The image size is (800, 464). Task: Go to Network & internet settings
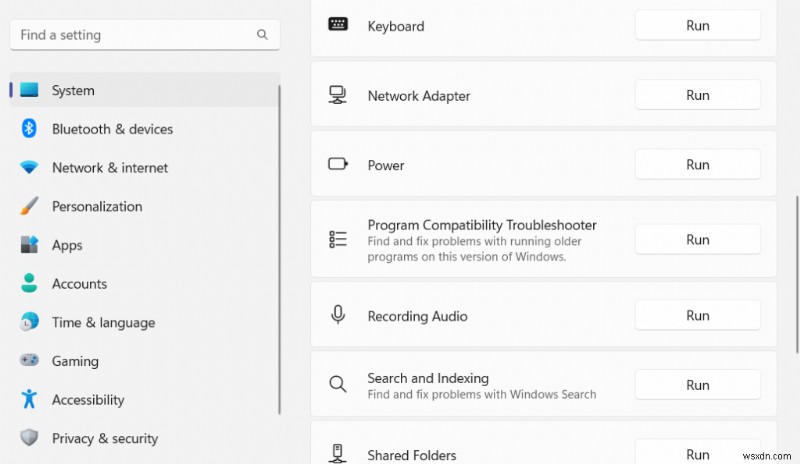coord(145,167)
